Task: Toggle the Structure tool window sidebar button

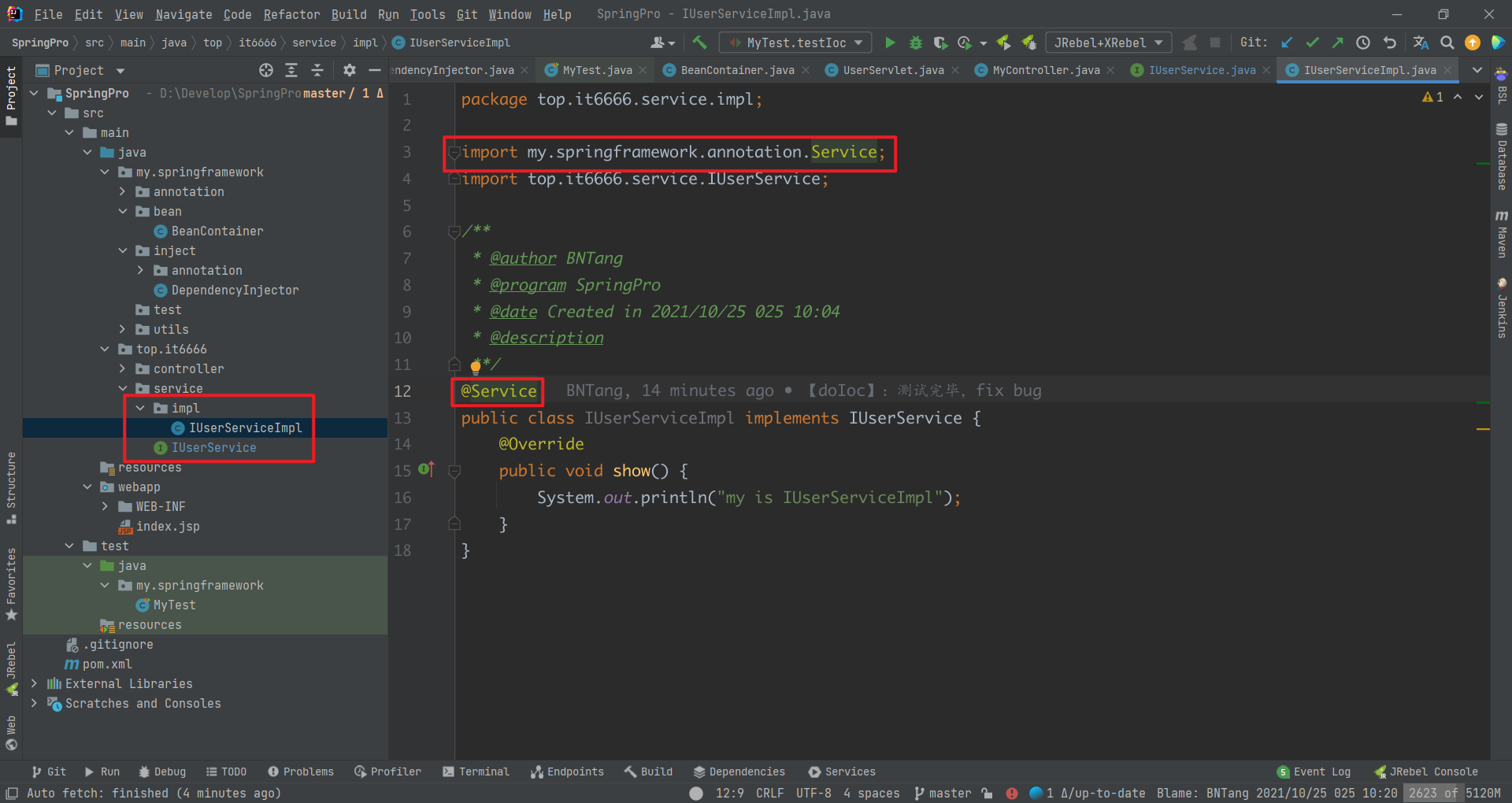Action: pyautogui.click(x=11, y=488)
